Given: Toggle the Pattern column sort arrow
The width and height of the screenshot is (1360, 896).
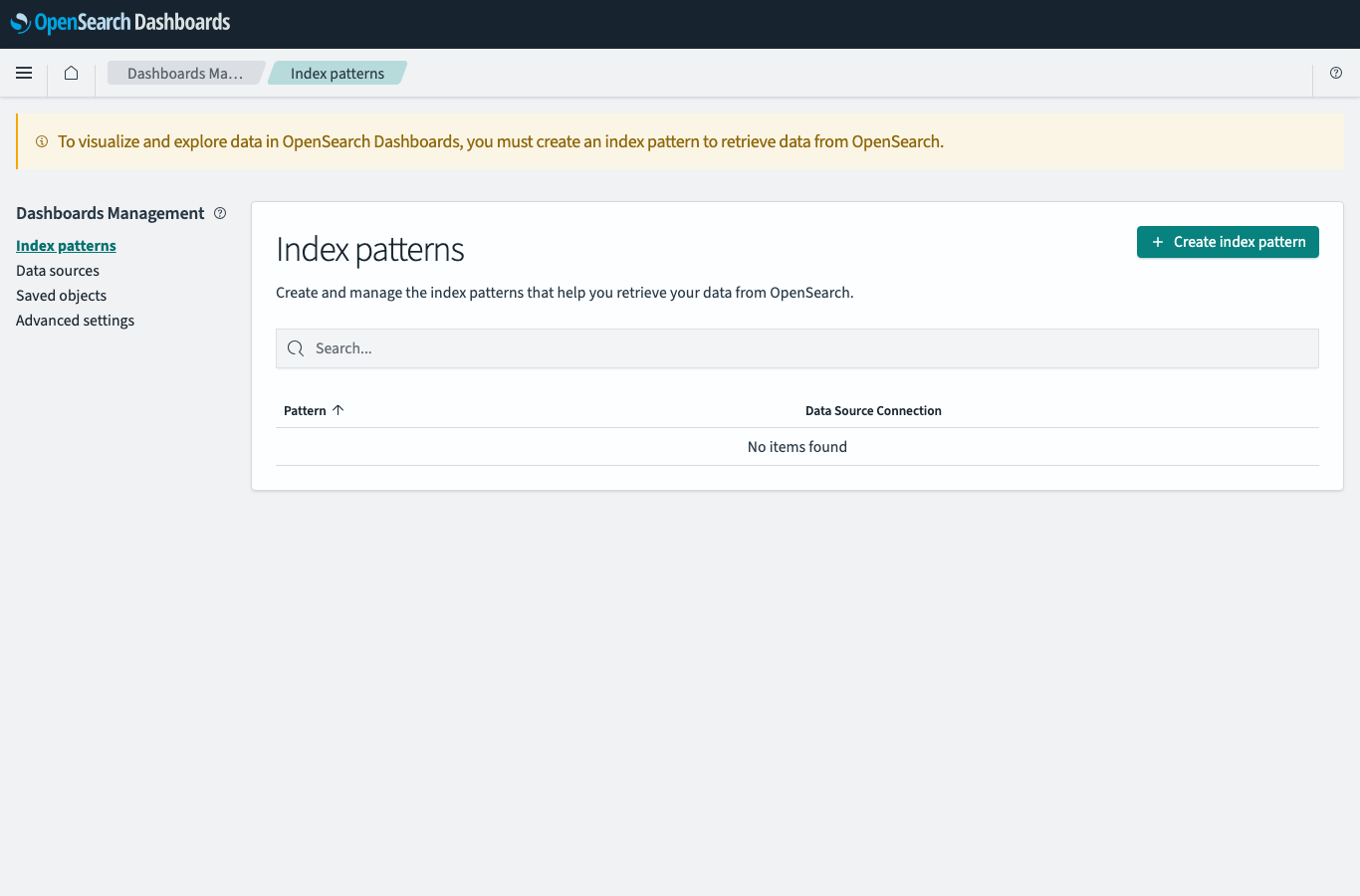Looking at the screenshot, I should click(x=339, y=410).
